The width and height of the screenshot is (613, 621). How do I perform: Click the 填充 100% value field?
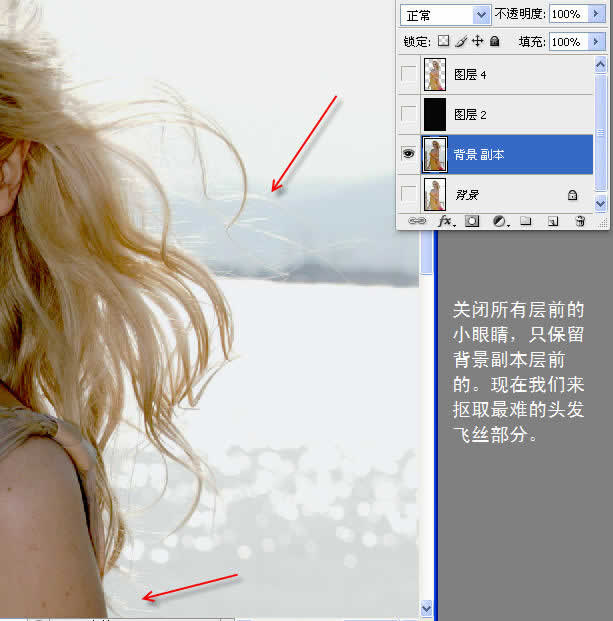tap(569, 41)
